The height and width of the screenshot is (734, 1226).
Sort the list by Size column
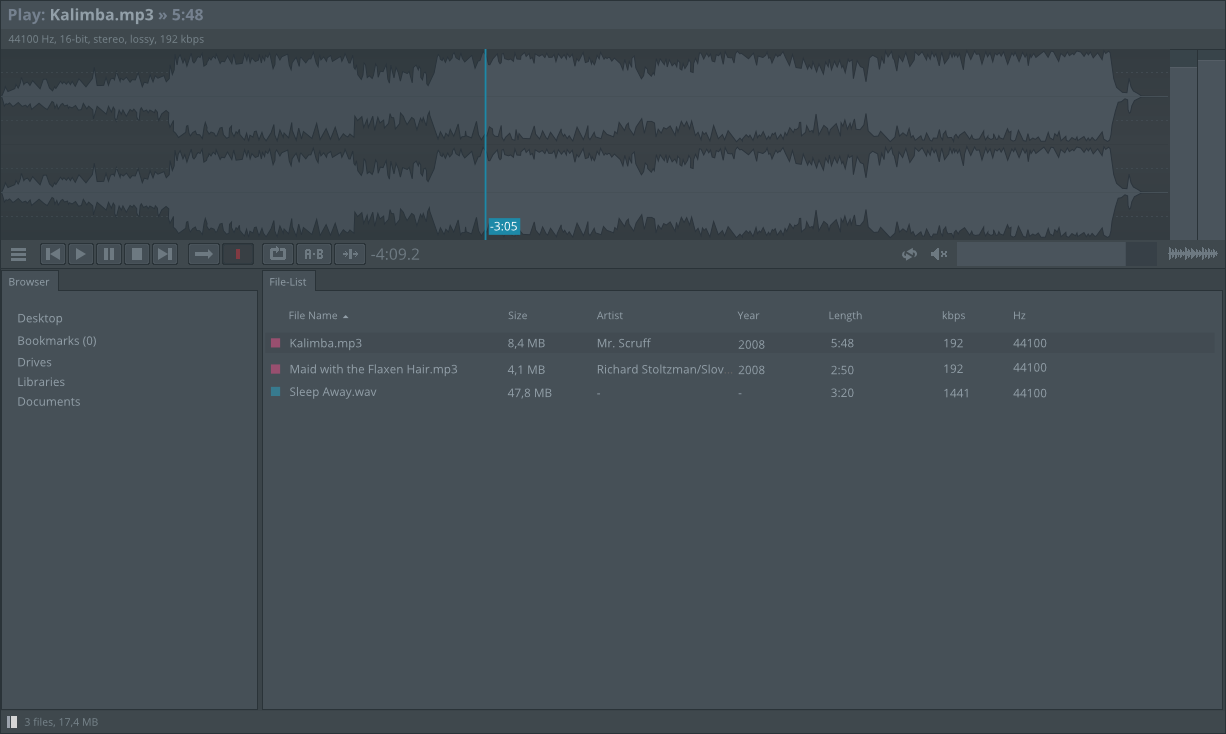517,315
